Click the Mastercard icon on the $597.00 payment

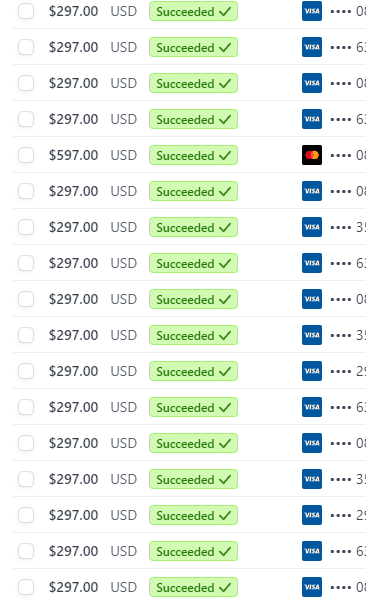312,155
